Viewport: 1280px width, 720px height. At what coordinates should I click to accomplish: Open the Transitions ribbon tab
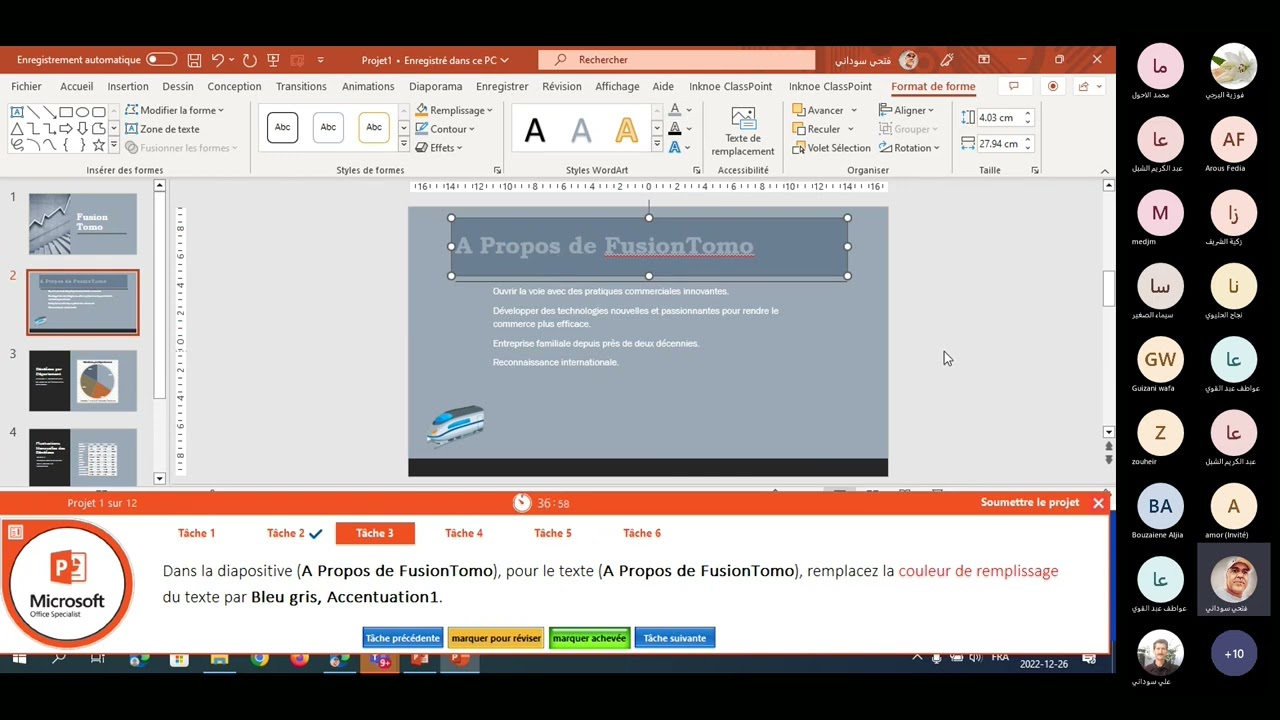click(301, 87)
